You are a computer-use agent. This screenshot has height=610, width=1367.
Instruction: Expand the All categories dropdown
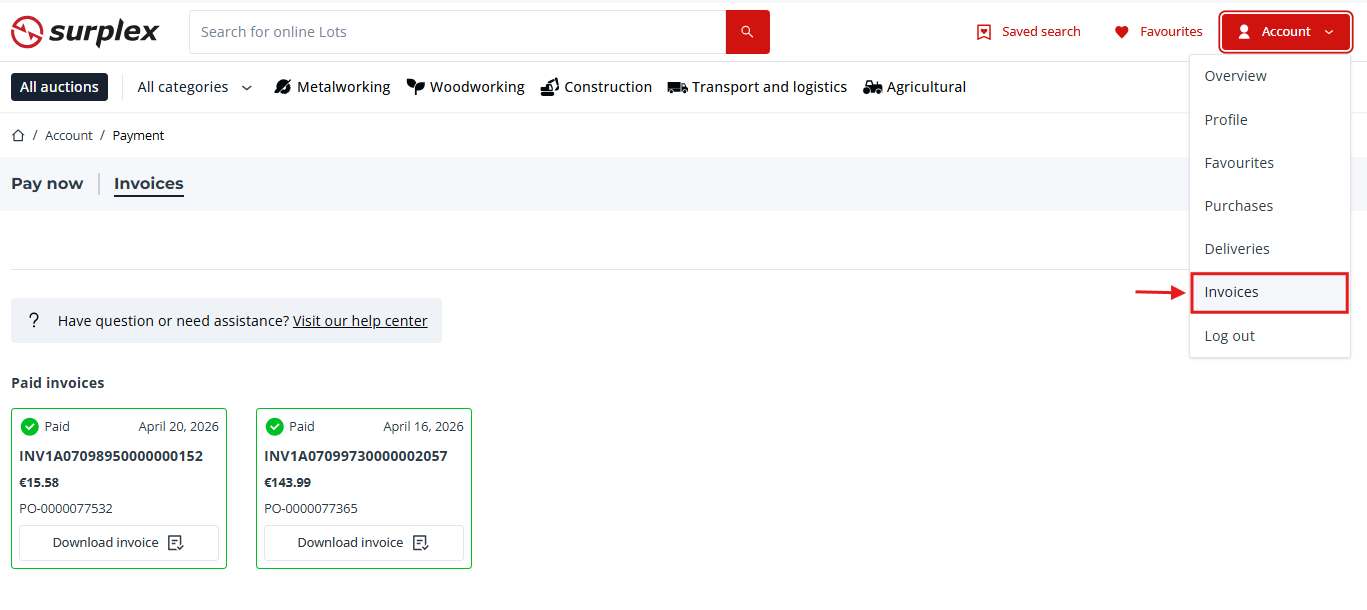[195, 87]
